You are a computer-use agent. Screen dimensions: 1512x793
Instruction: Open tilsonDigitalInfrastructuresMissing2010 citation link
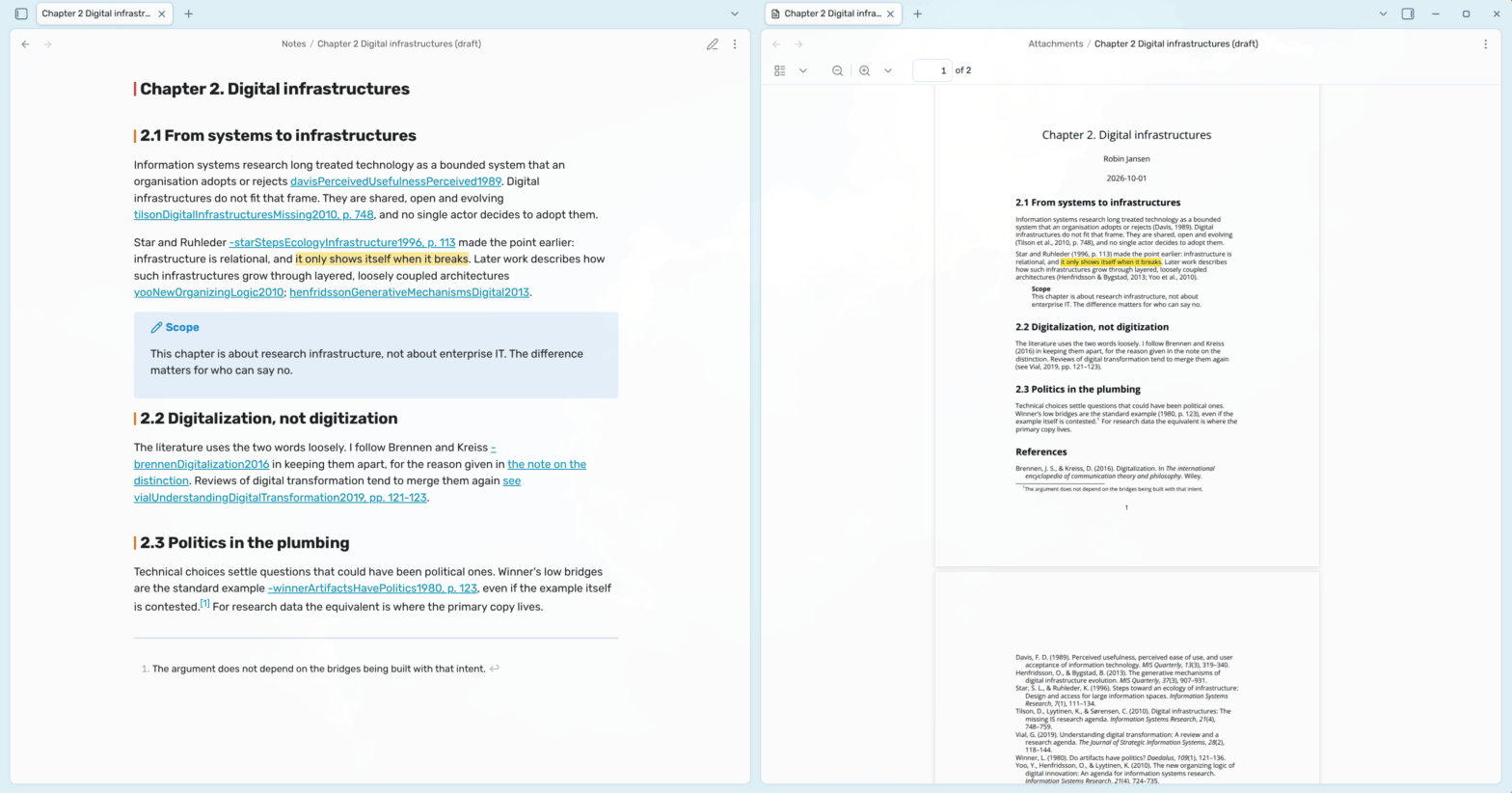[254, 215]
